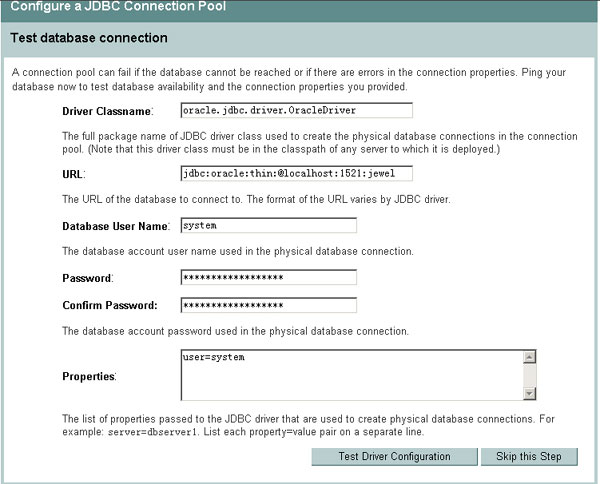
Task: Click the 'Test database connection' heading
Action: click(89, 38)
